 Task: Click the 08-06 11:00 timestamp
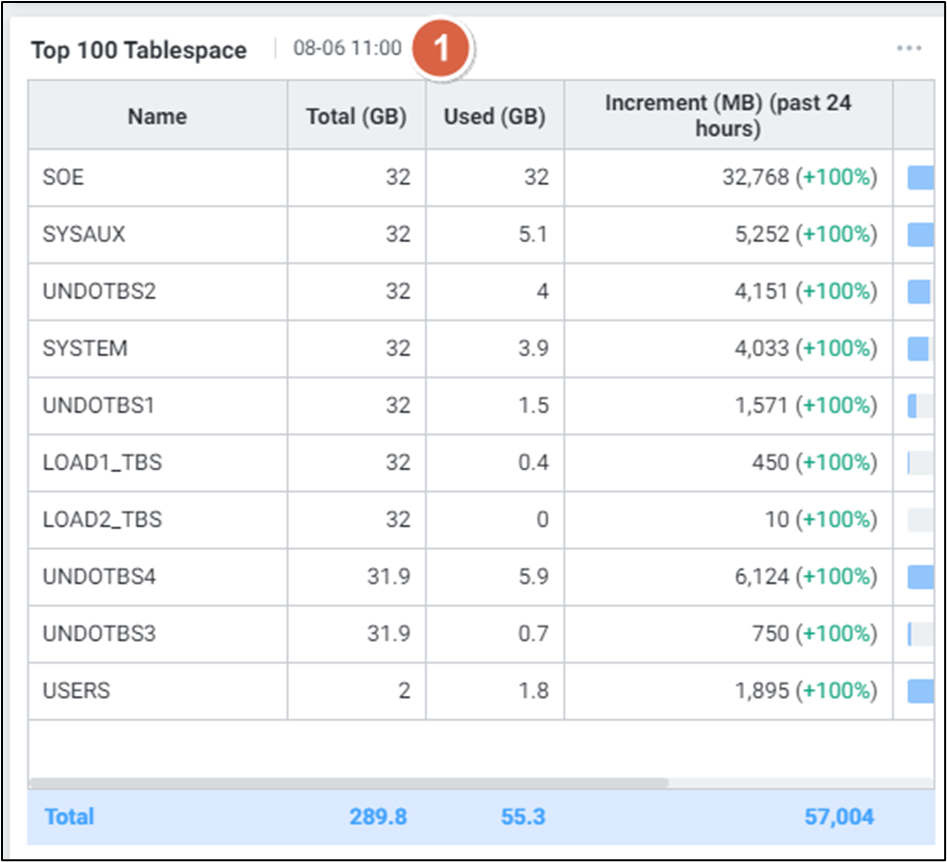click(x=347, y=49)
